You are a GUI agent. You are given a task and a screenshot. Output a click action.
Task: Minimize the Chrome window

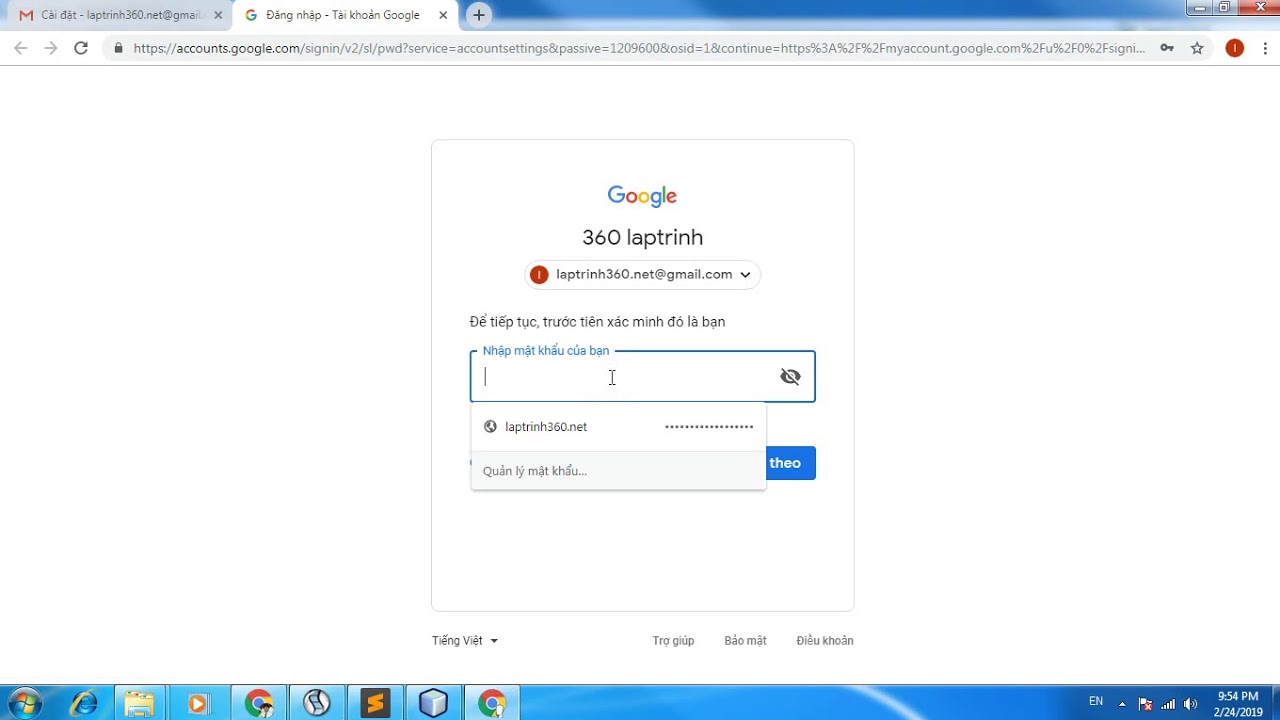pos(1200,8)
